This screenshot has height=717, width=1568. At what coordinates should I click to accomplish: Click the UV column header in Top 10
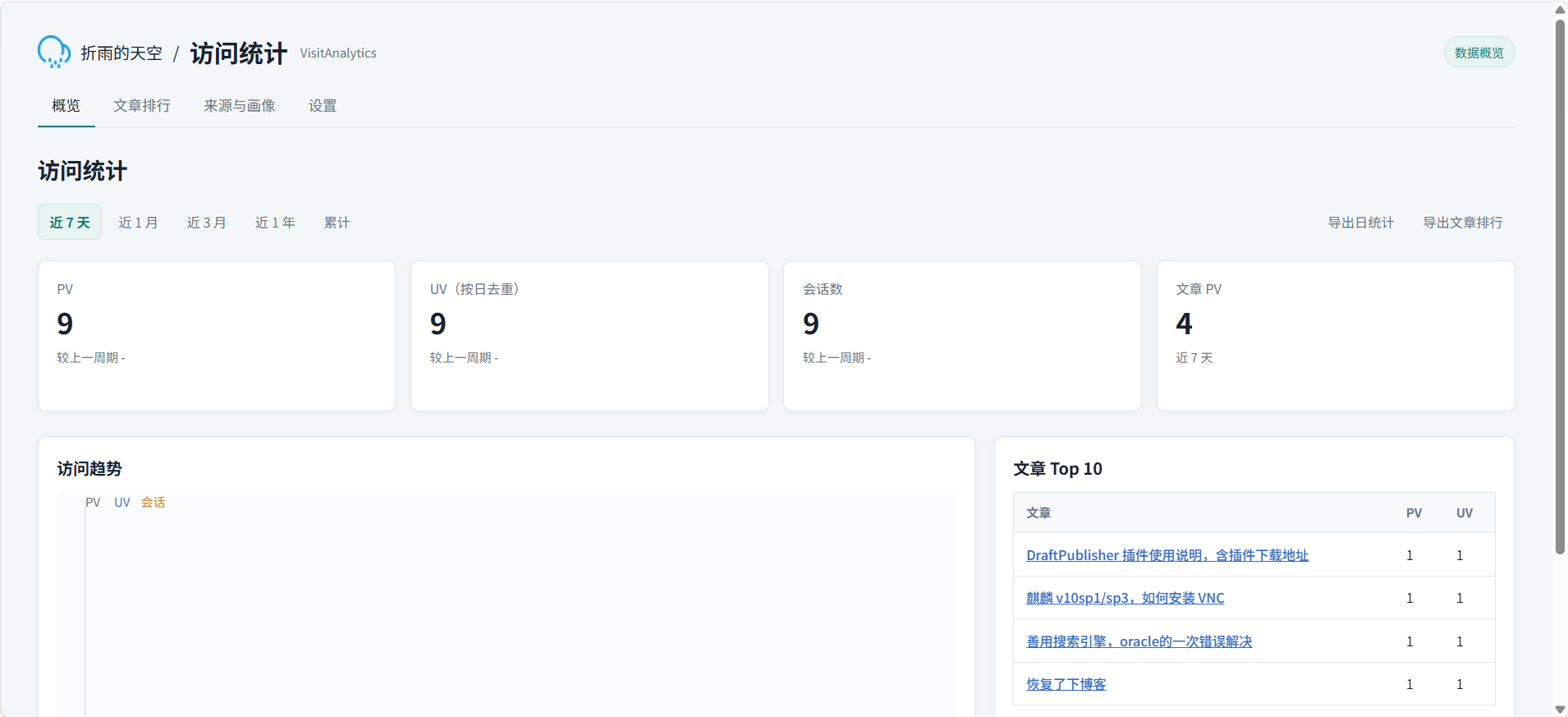click(1465, 512)
